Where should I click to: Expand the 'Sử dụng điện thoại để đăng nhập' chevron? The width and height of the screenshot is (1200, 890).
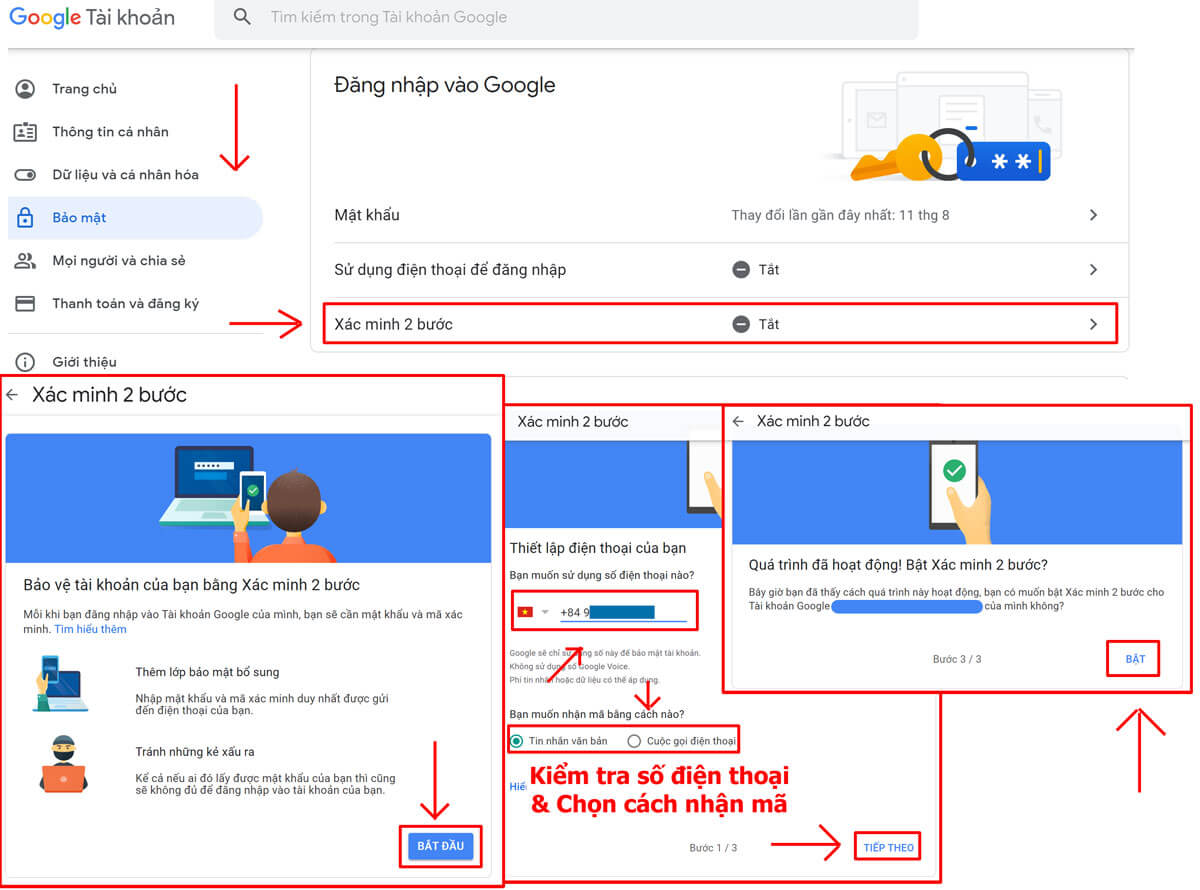pos(1093,270)
